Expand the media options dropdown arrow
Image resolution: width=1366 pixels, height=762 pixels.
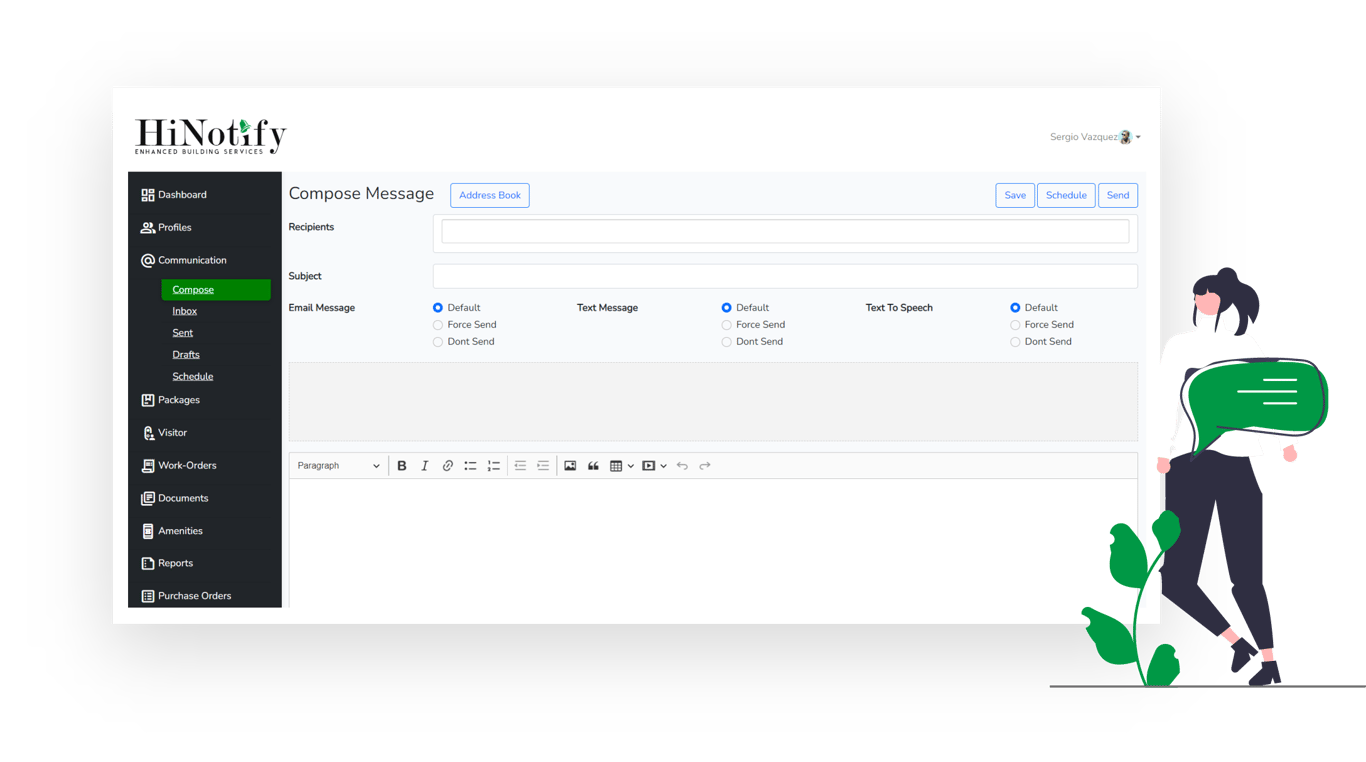(x=664, y=466)
